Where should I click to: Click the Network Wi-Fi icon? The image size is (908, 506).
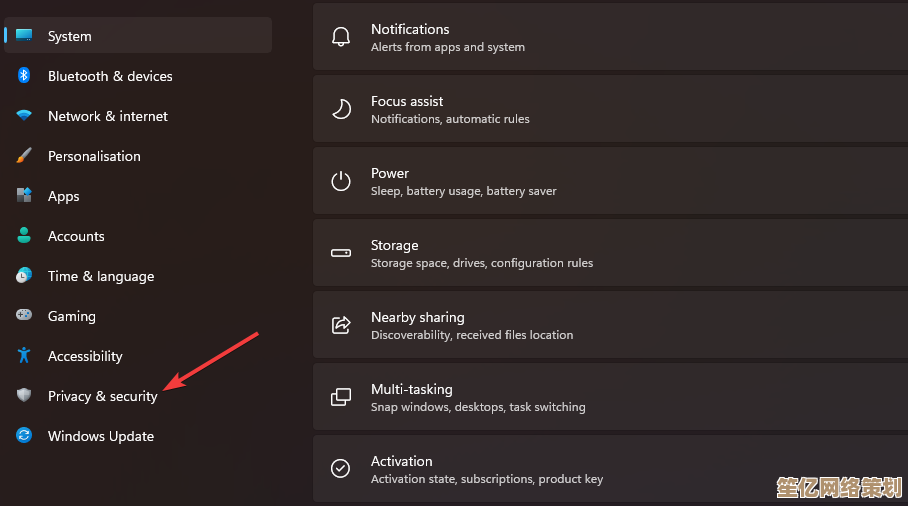coord(24,115)
